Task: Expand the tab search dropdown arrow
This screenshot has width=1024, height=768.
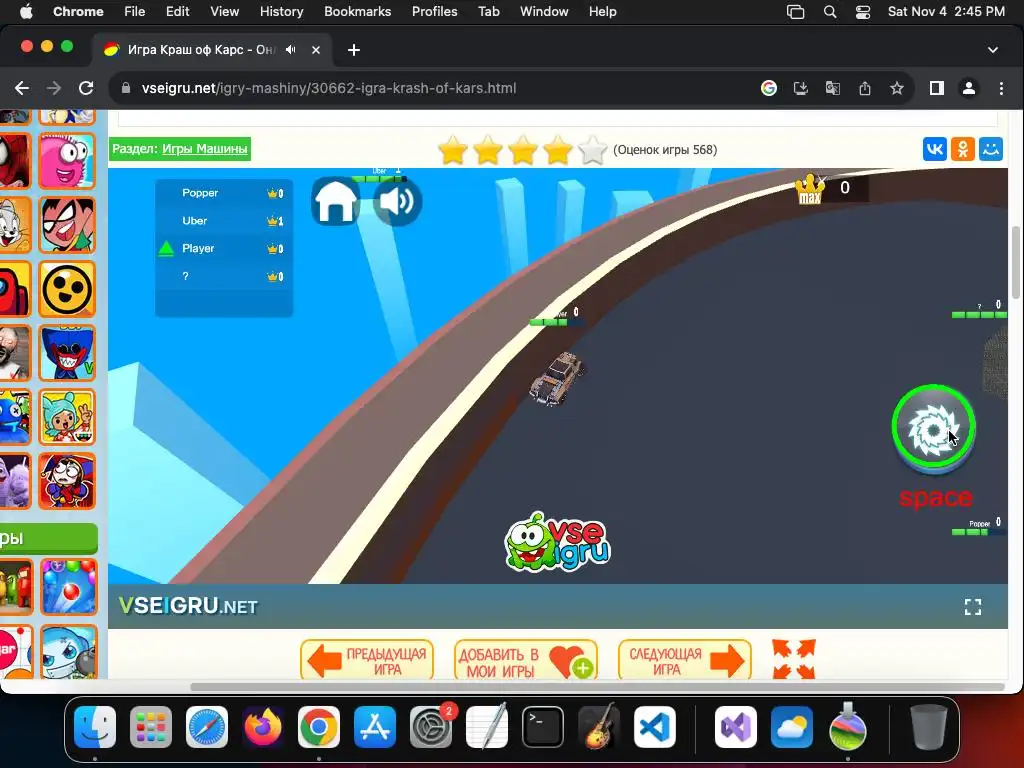Action: (x=993, y=50)
